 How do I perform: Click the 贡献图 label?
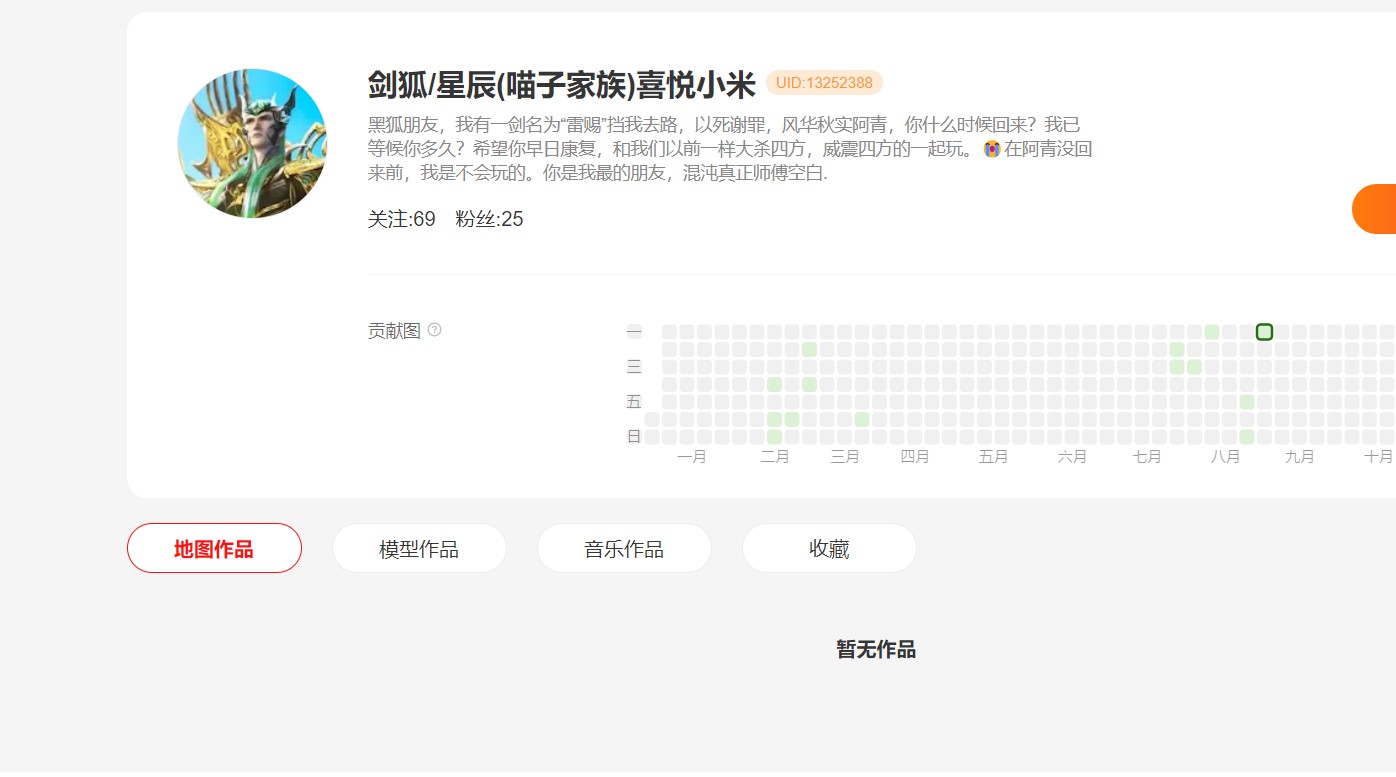tap(394, 331)
